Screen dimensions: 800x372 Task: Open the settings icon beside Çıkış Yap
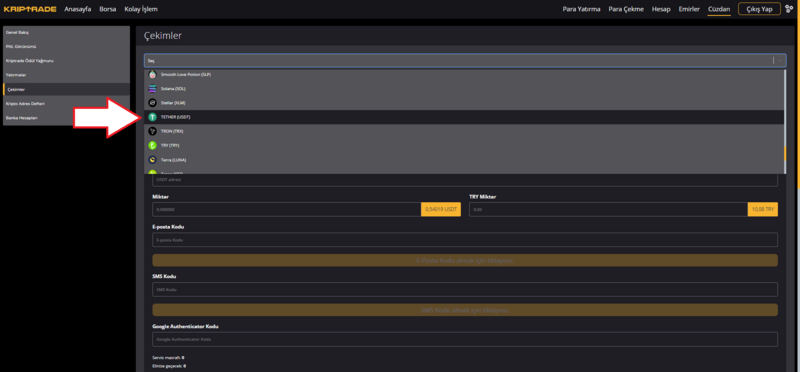(789, 9)
